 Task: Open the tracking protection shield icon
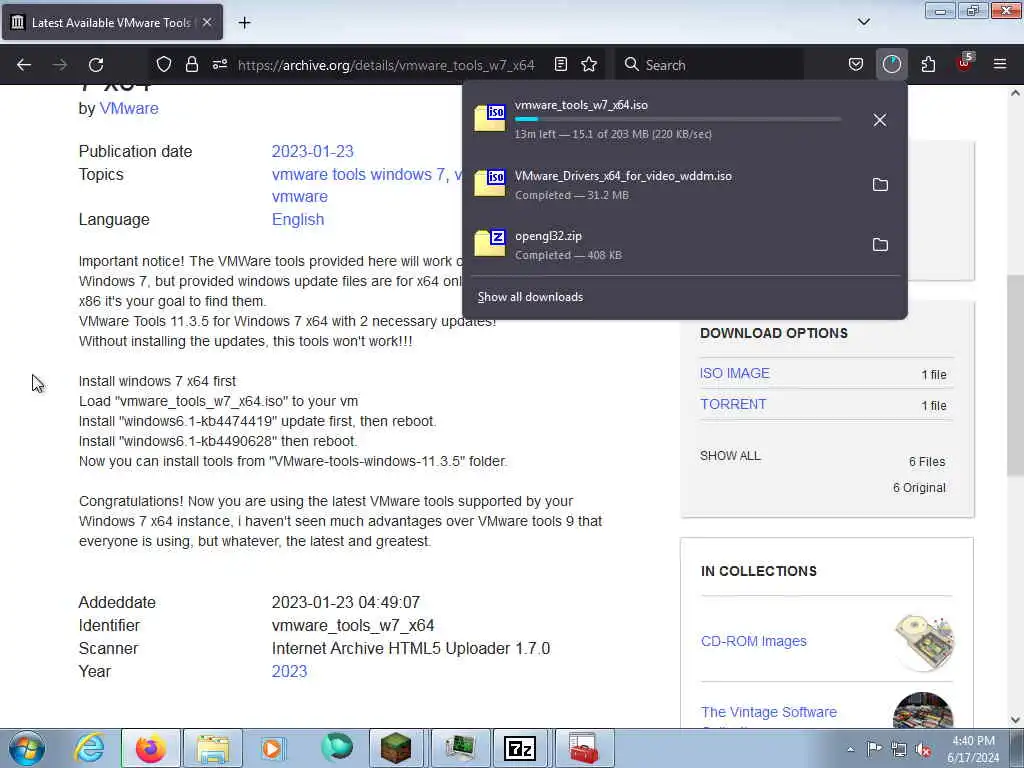[x=164, y=65]
